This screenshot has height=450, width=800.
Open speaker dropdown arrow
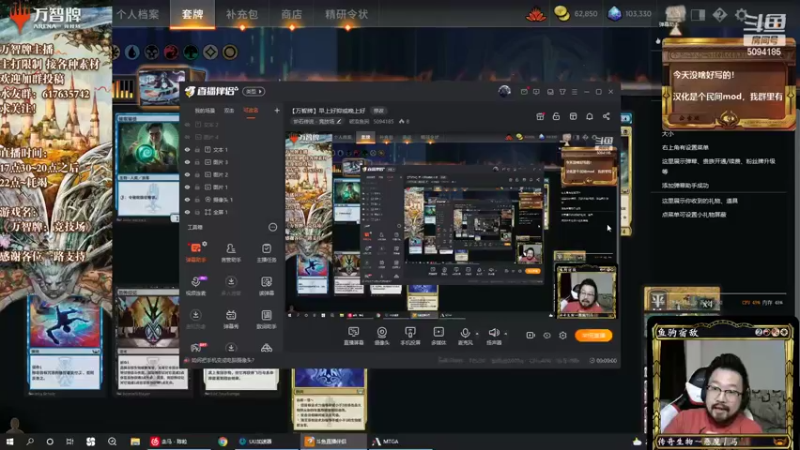point(506,334)
